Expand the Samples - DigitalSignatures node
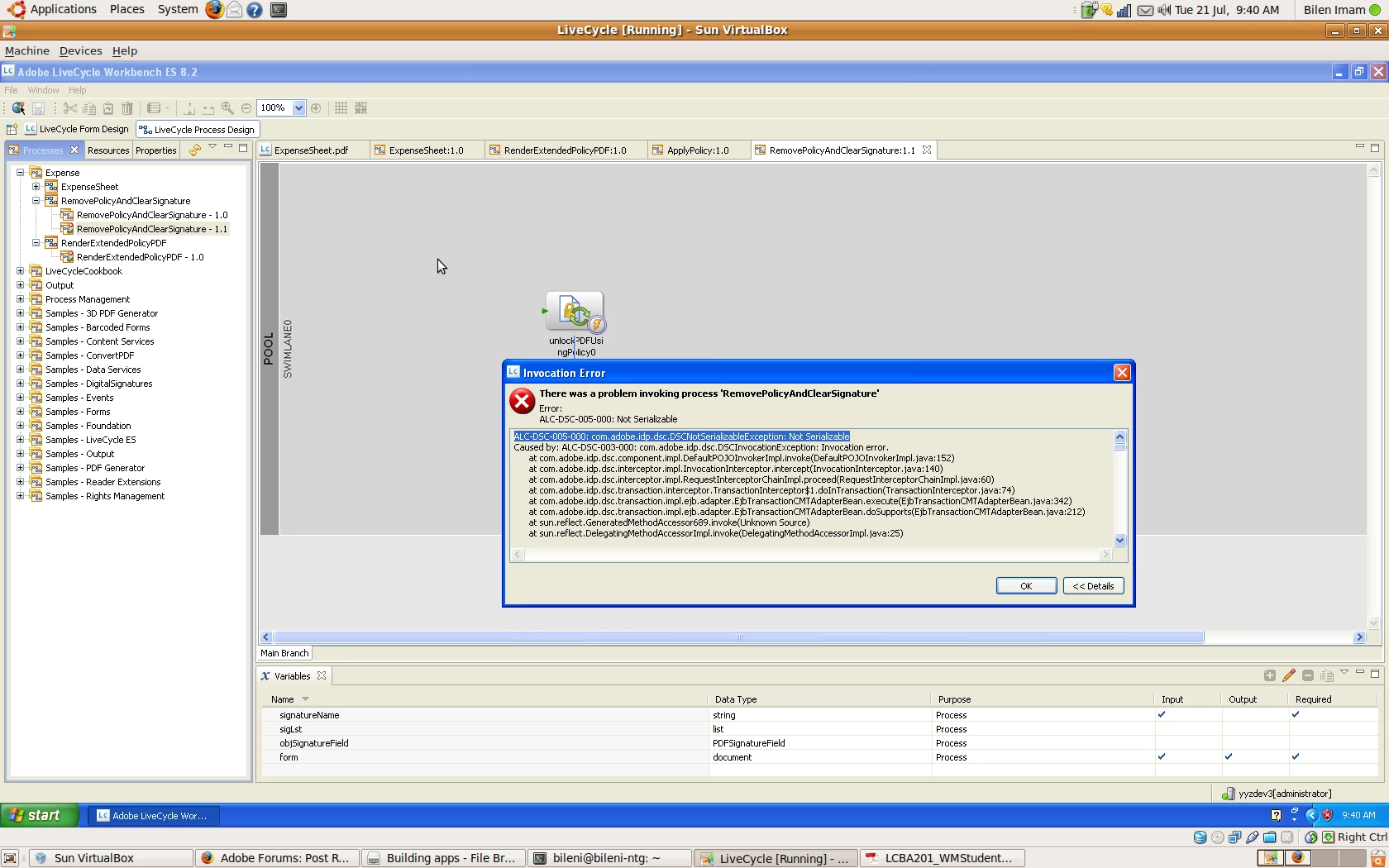Image resolution: width=1389 pixels, height=868 pixels. point(20,384)
